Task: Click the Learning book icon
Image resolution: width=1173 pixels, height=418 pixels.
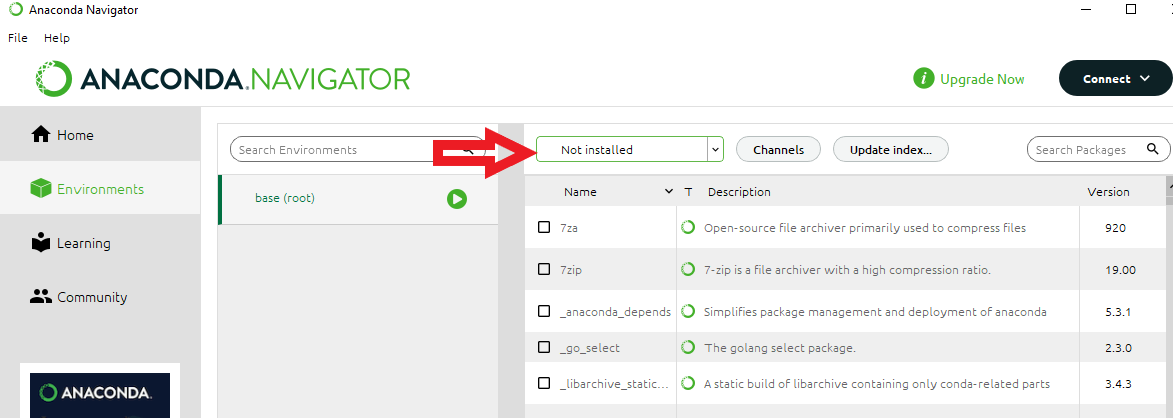Action: [40, 242]
